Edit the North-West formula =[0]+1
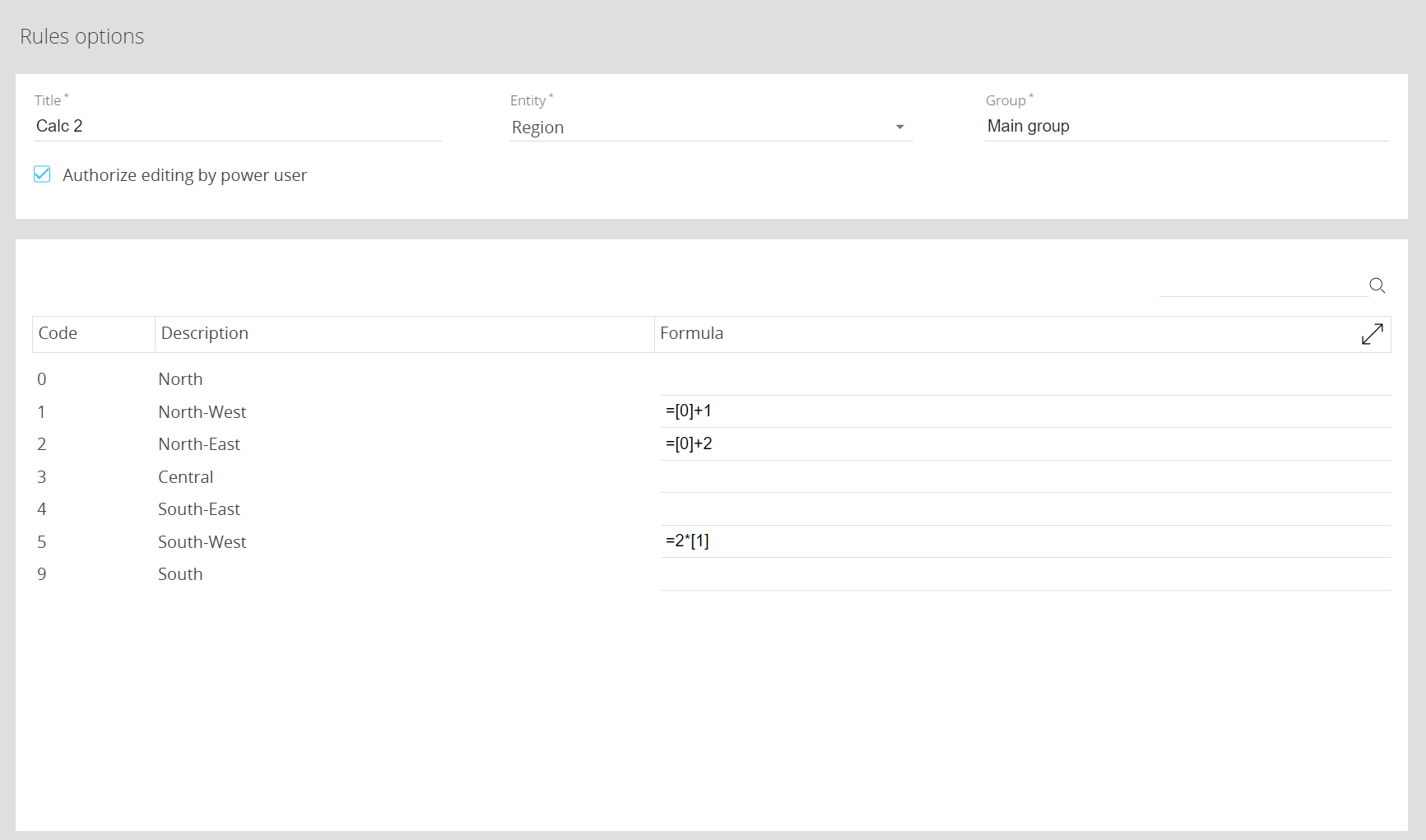This screenshot has width=1426, height=840. click(x=1024, y=411)
